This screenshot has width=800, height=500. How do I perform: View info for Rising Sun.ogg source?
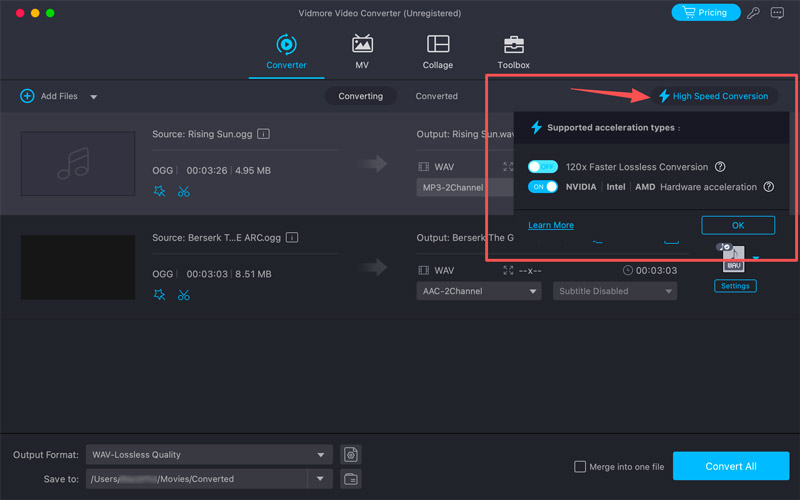coord(263,134)
